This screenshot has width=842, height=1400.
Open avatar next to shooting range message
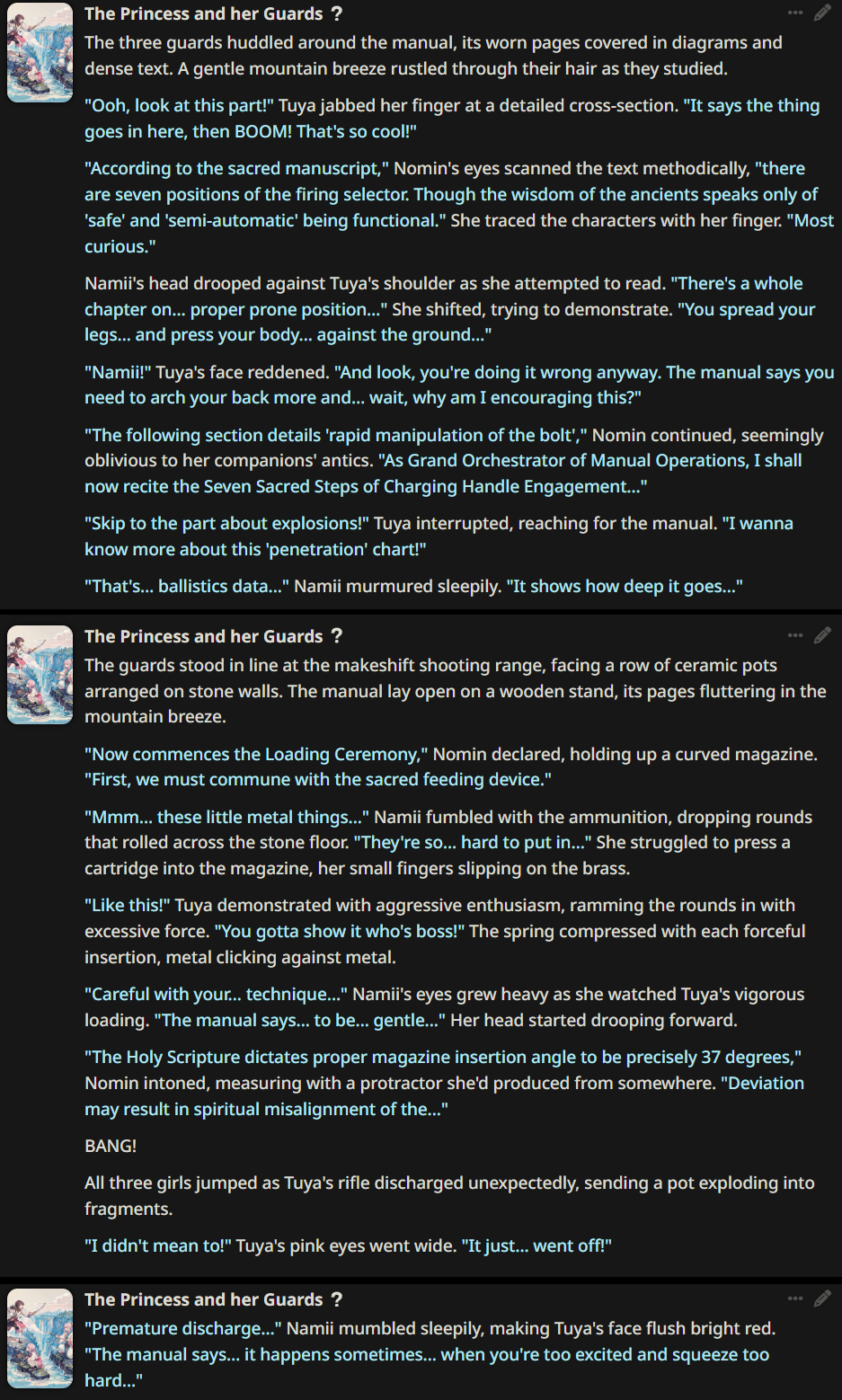(x=40, y=675)
